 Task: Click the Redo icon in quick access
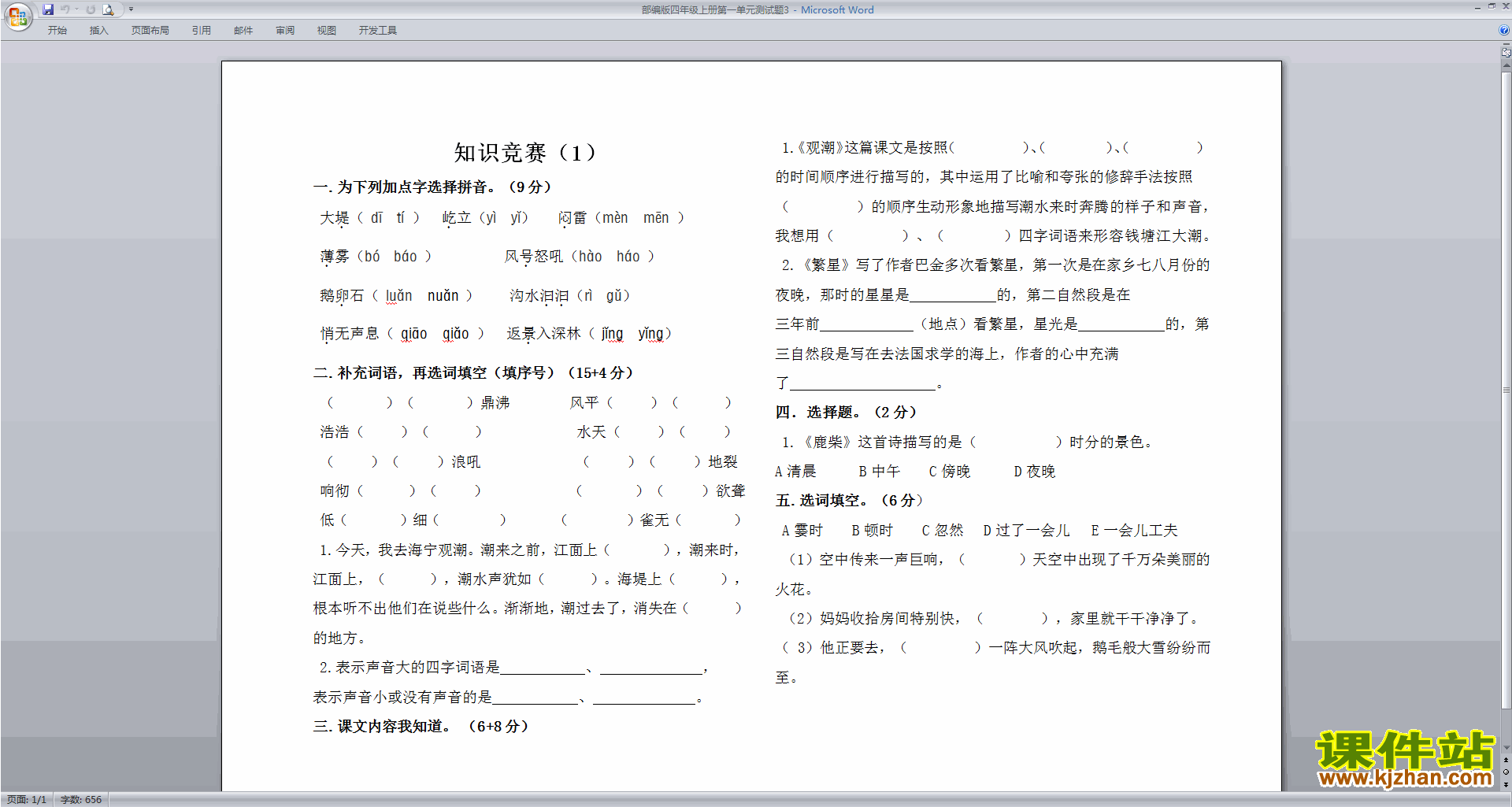coord(91,9)
